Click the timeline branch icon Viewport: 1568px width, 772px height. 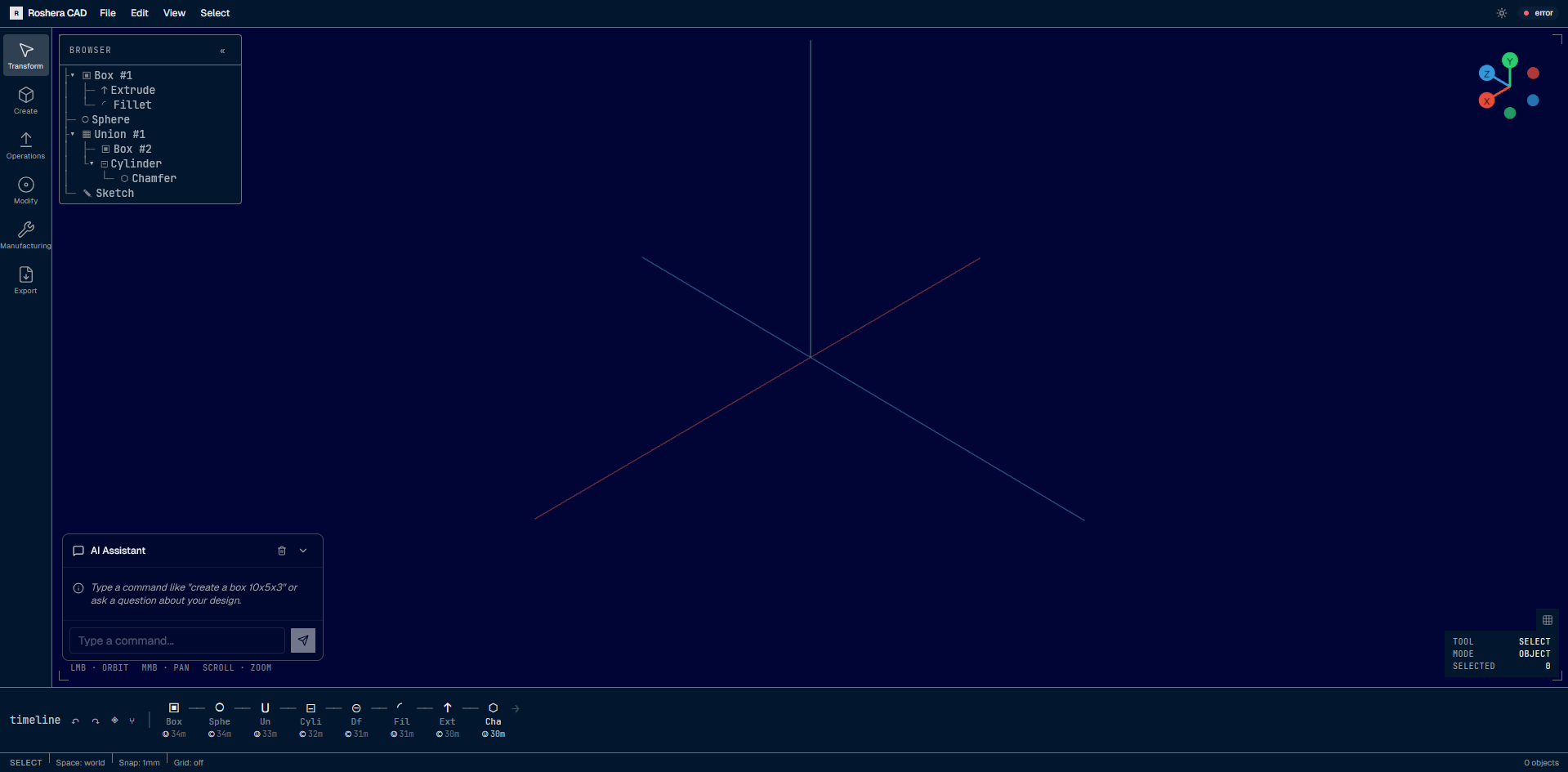[x=132, y=721]
